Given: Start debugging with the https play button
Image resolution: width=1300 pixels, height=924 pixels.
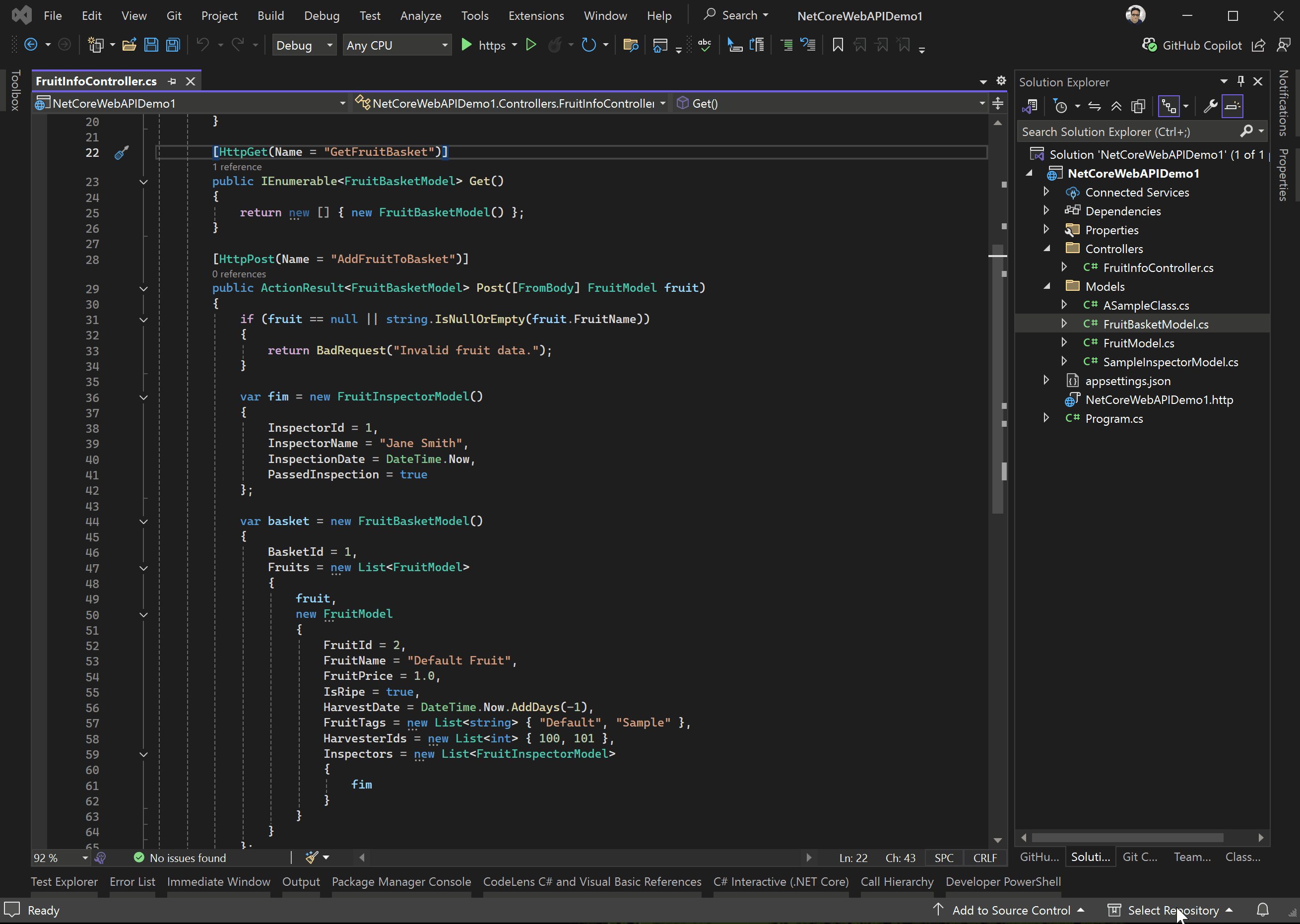Looking at the screenshot, I should [466, 45].
